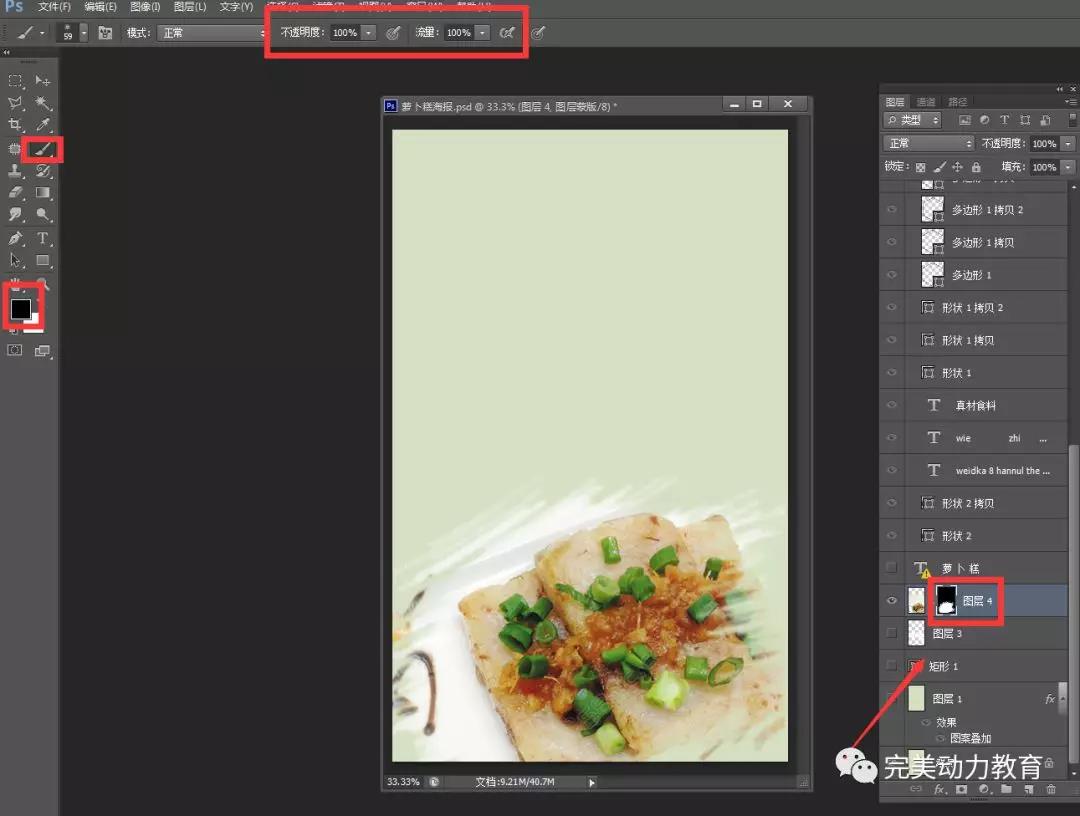Select the Clone Stamp tool
Viewport: 1080px width, 816px height.
[x=16, y=171]
